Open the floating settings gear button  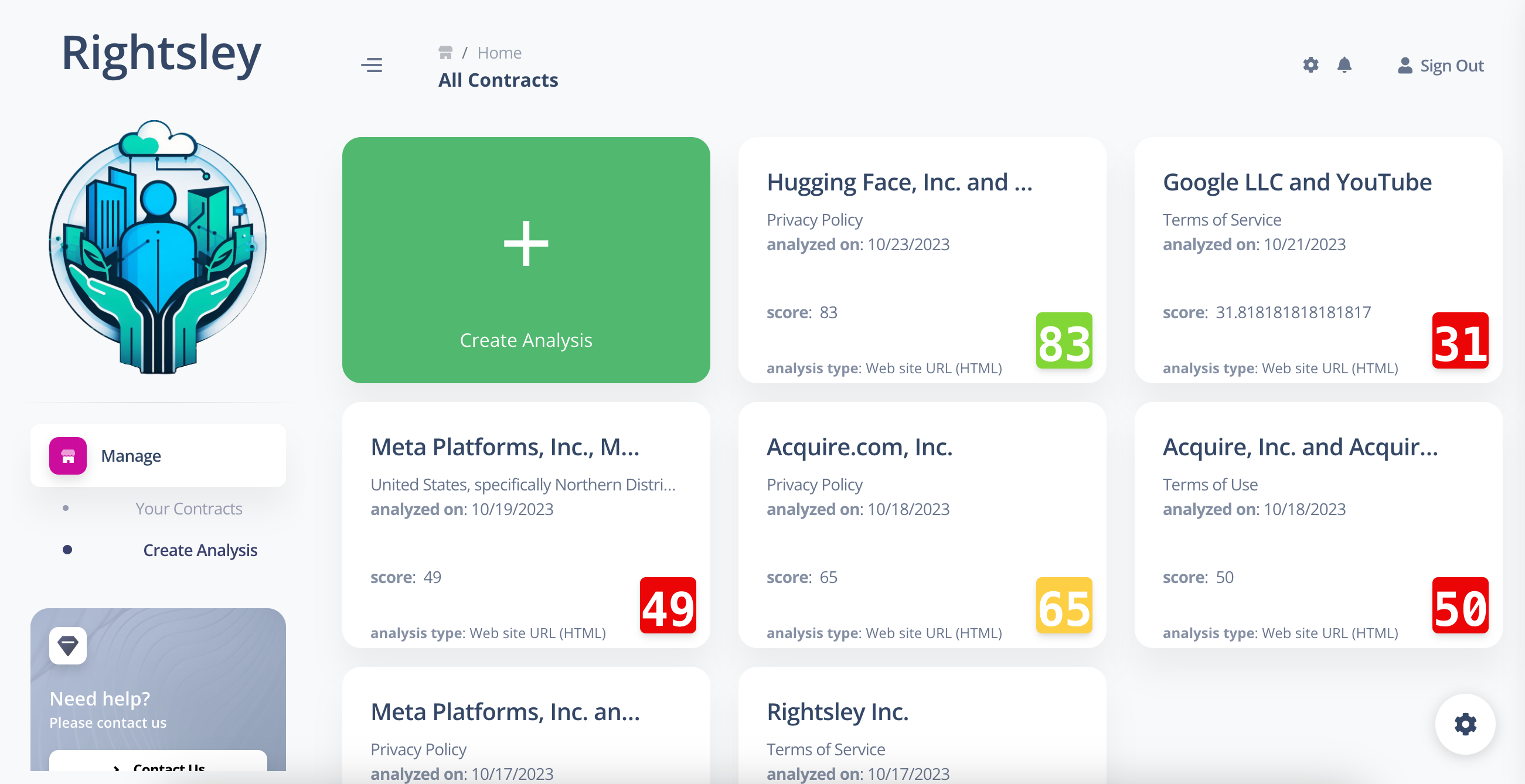[x=1465, y=724]
